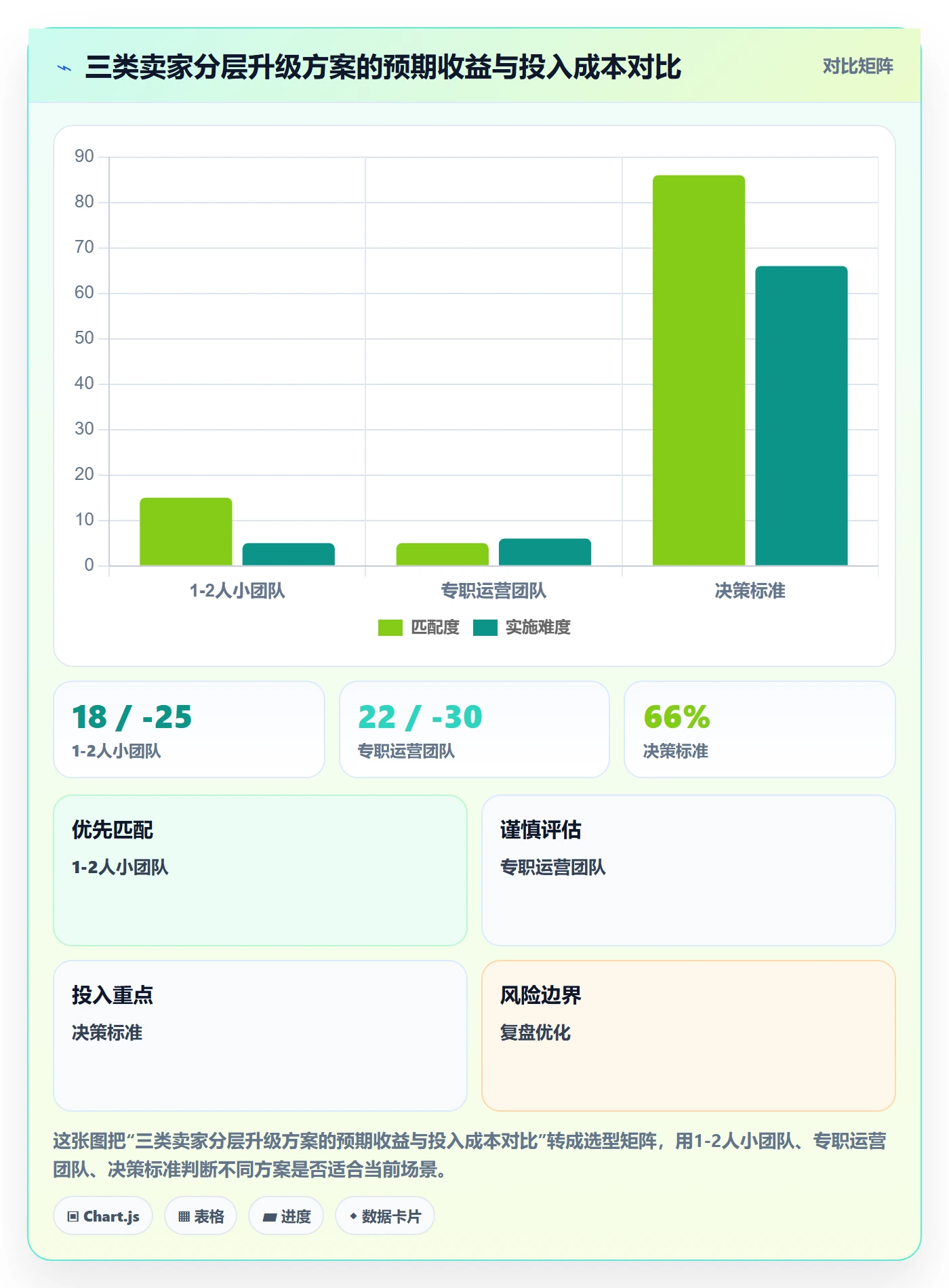Click the 1-2人小团队 teal bar
The image size is (949, 1288).
289,554
